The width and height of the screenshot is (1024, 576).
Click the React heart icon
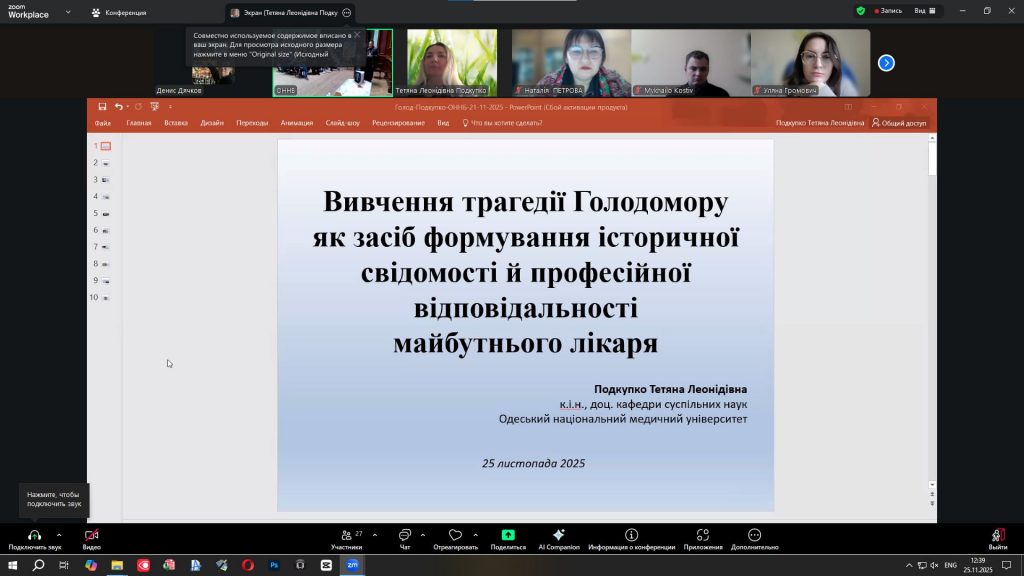455,536
